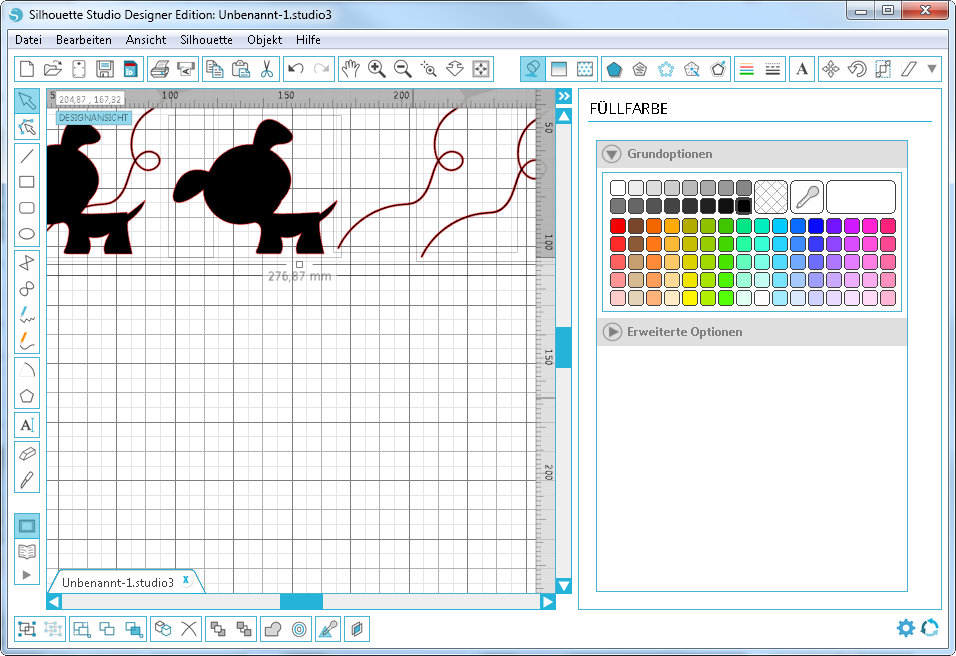Open the toolbar overflow dropdown arrow
The height and width of the screenshot is (656, 956).
point(932,69)
